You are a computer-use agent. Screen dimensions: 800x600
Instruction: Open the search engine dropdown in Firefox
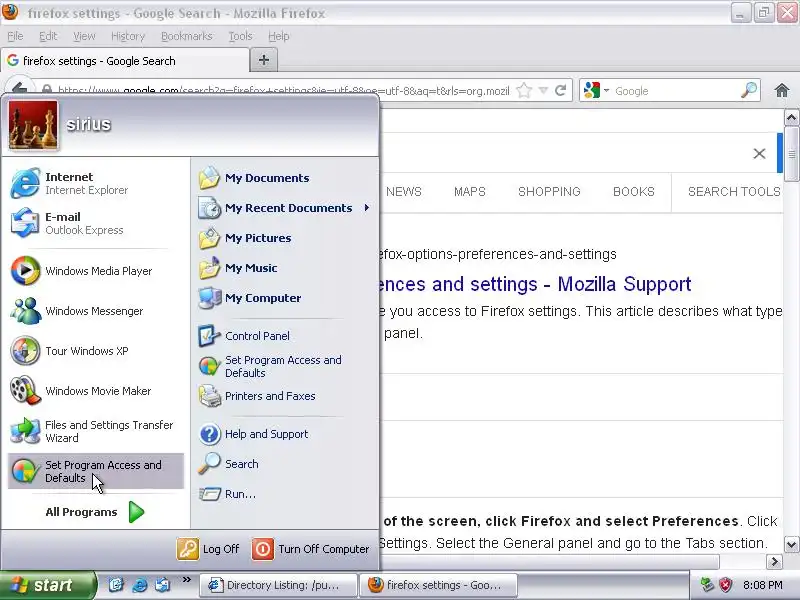pos(606,91)
